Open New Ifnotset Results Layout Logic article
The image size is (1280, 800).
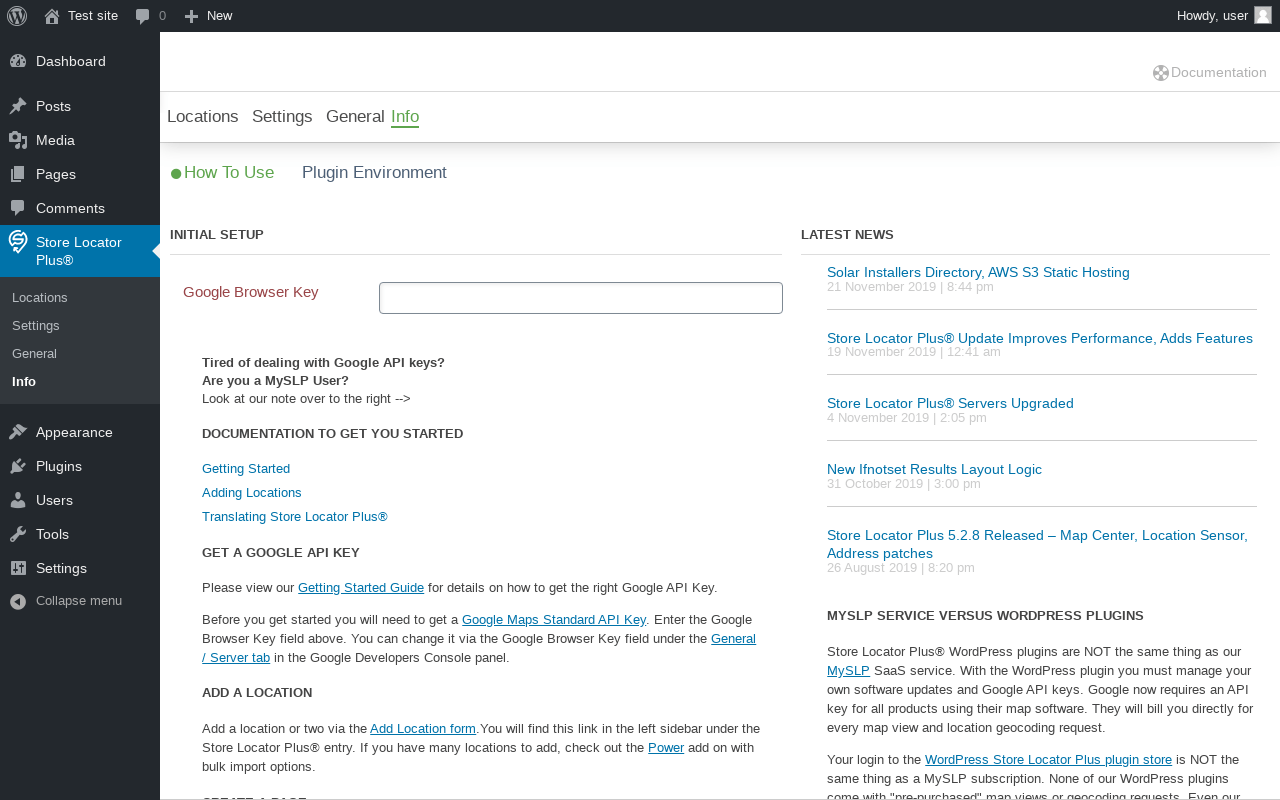(934, 470)
